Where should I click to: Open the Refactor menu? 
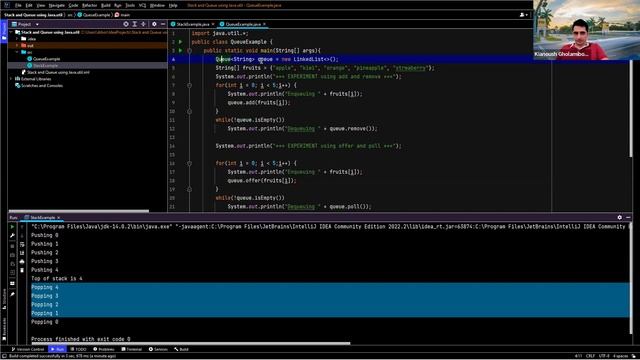click(x=89, y=5)
